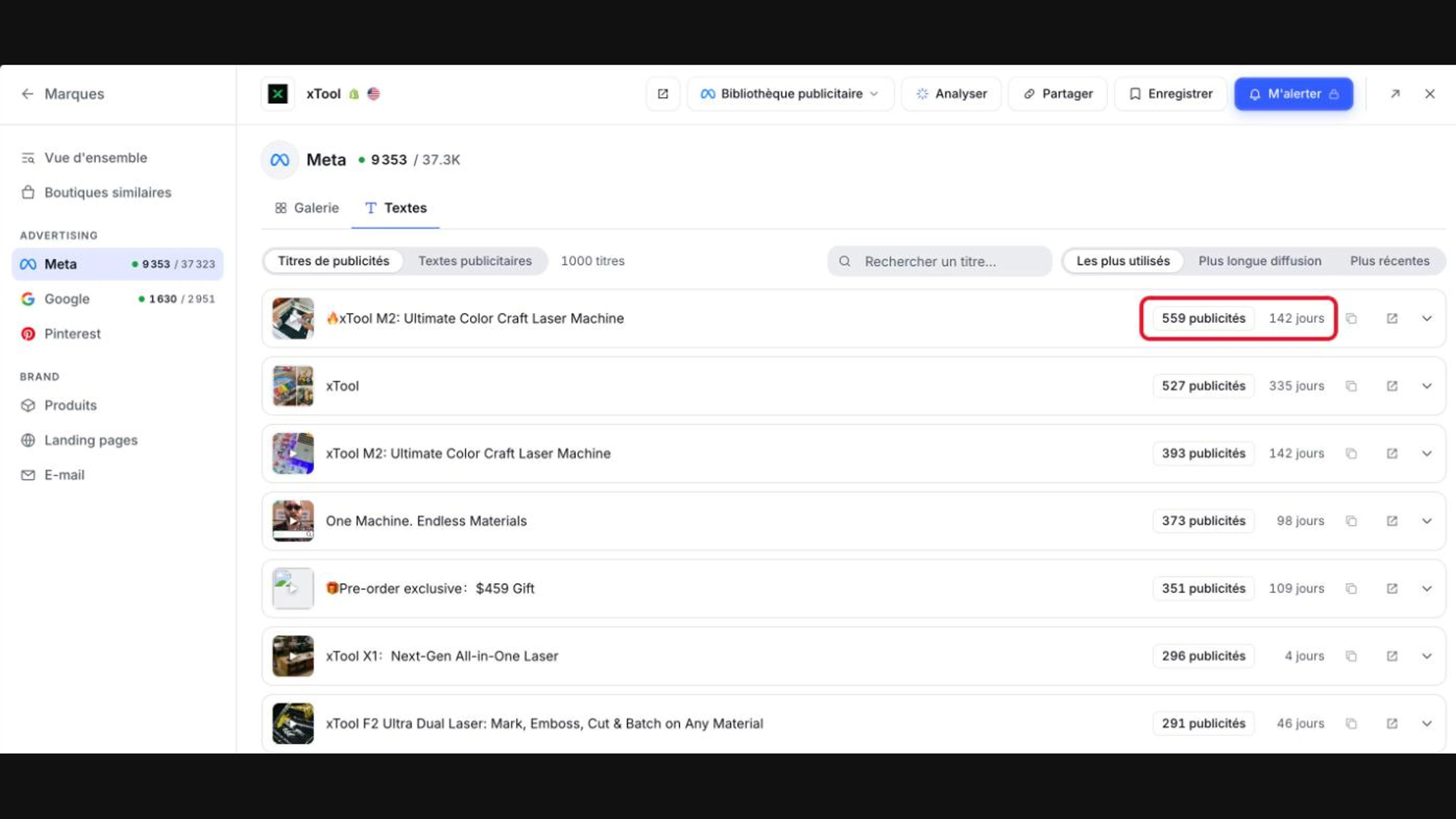Copy xTool F2 Ultra Dual Laser title
The width and height of the screenshot is (1456, 819).
click(1351, 724)
